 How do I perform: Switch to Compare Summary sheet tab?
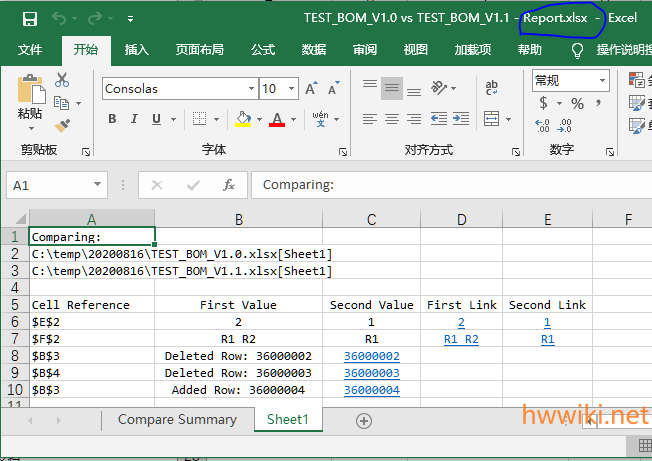click(177, 420)
